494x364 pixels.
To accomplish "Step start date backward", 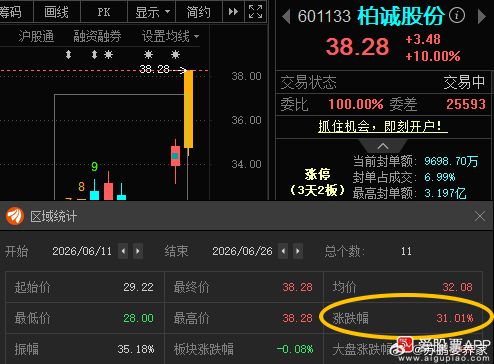I will pyautogui.click(x=123, y=251).
